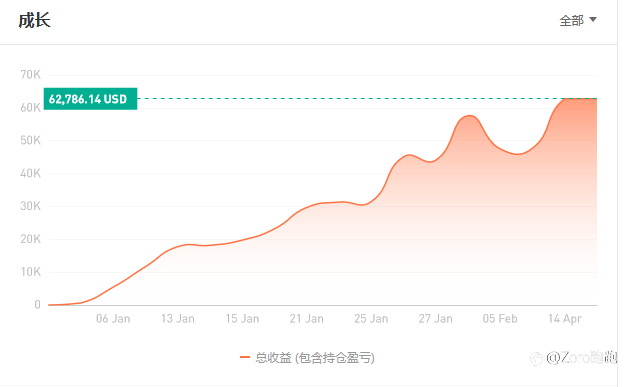Click the 成长 section title

click(34, 20)
